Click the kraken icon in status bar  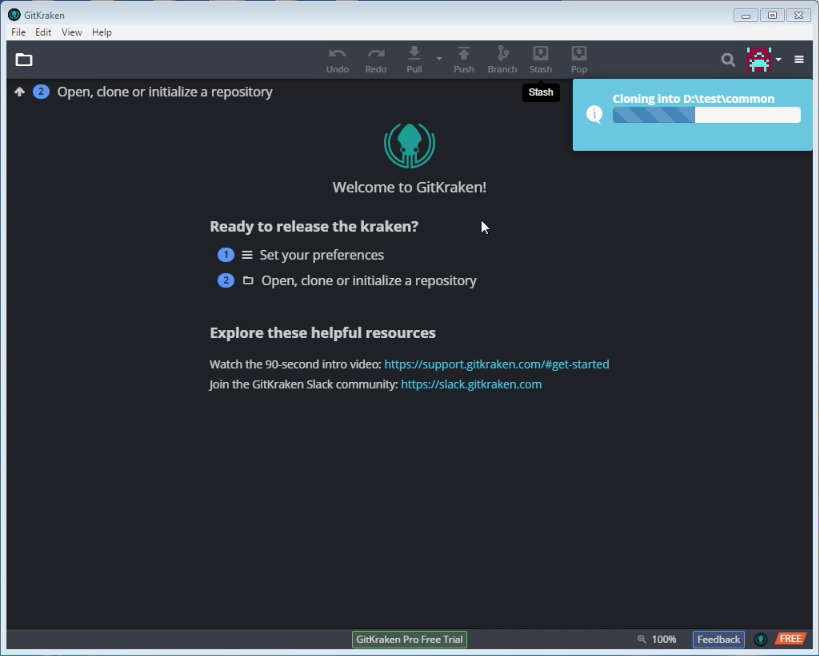pos(760,639)
